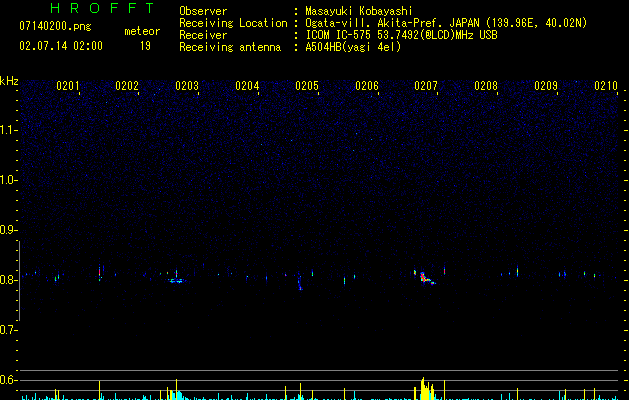Click the 1.1 frequency axis label
Image resolution: width=629 pixels, height=400 pixels.
coord(8,130)
